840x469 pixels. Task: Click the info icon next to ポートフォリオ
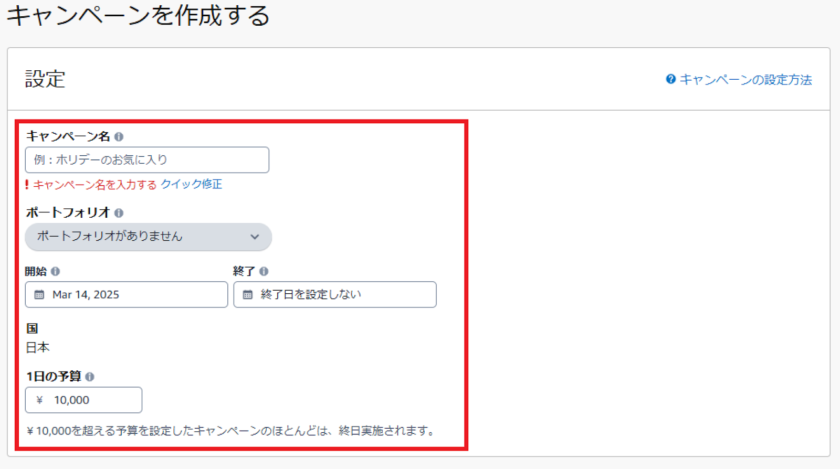click(x=119, y=213)
